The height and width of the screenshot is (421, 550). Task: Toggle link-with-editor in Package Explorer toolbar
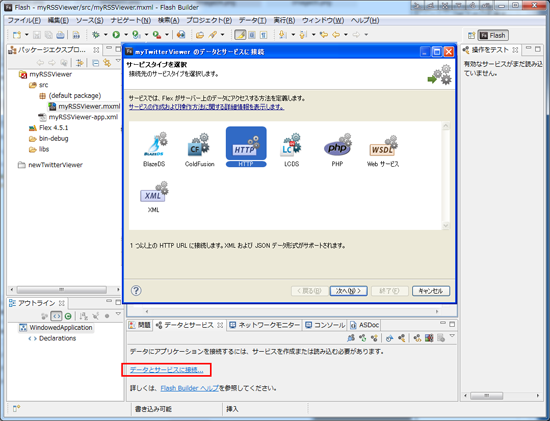[x=107, y=63]
